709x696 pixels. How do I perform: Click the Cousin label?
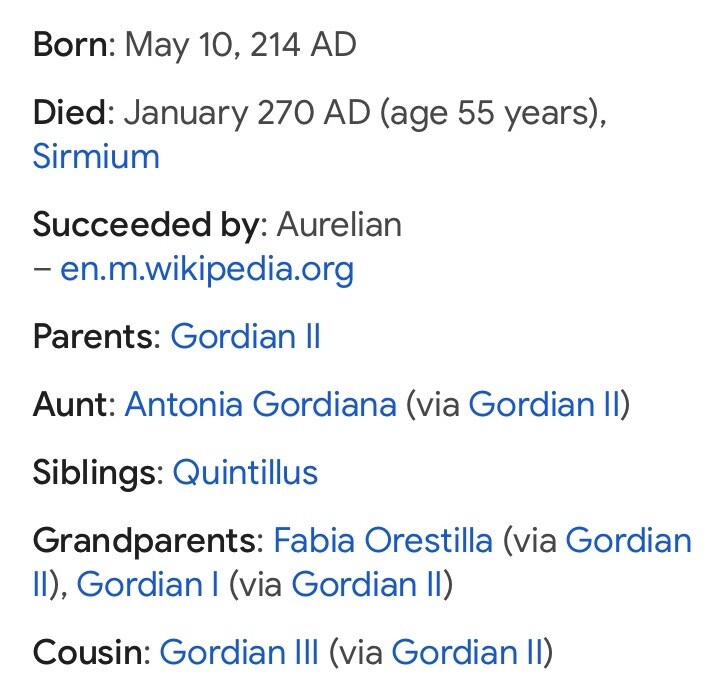[x=89, y=652]
